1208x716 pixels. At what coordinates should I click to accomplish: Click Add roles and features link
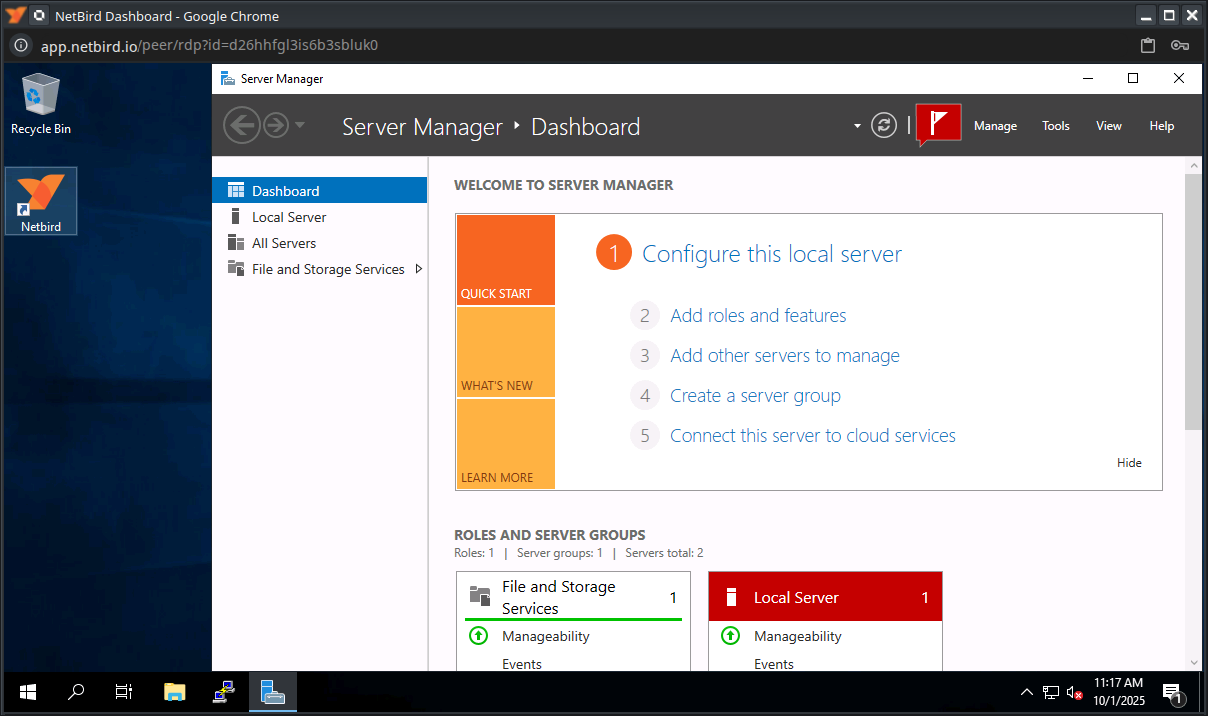(758, 316)
